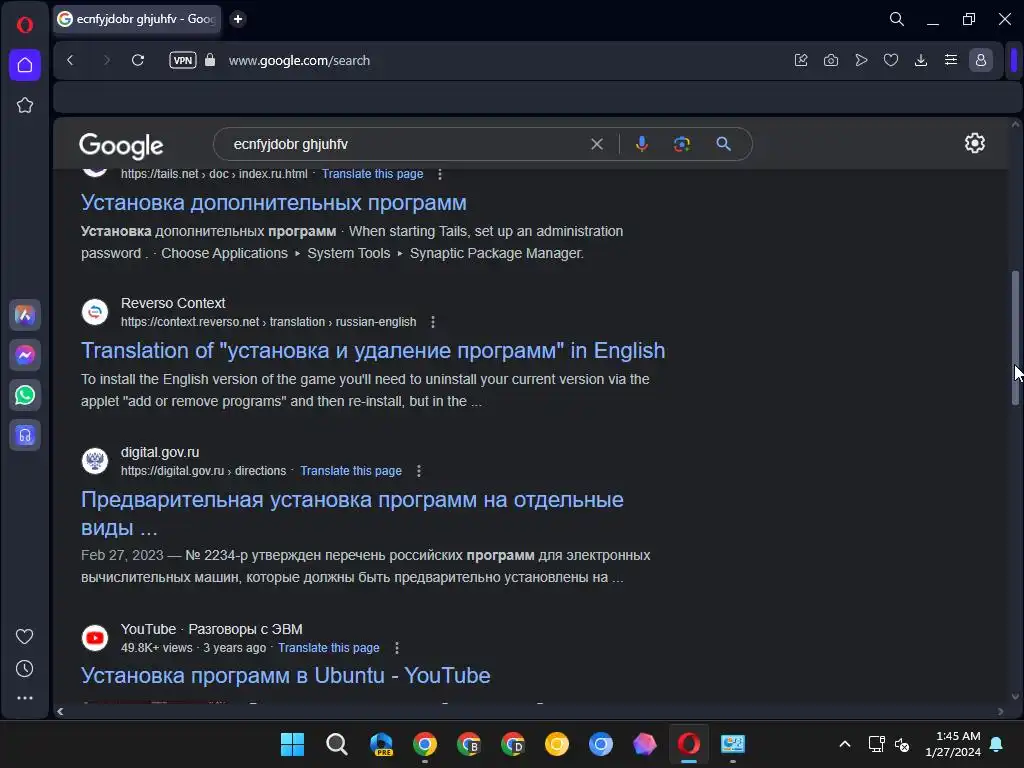Take a snapshot with camera icon
This screenshot has width=1024, height=768.
coord(831,60)
